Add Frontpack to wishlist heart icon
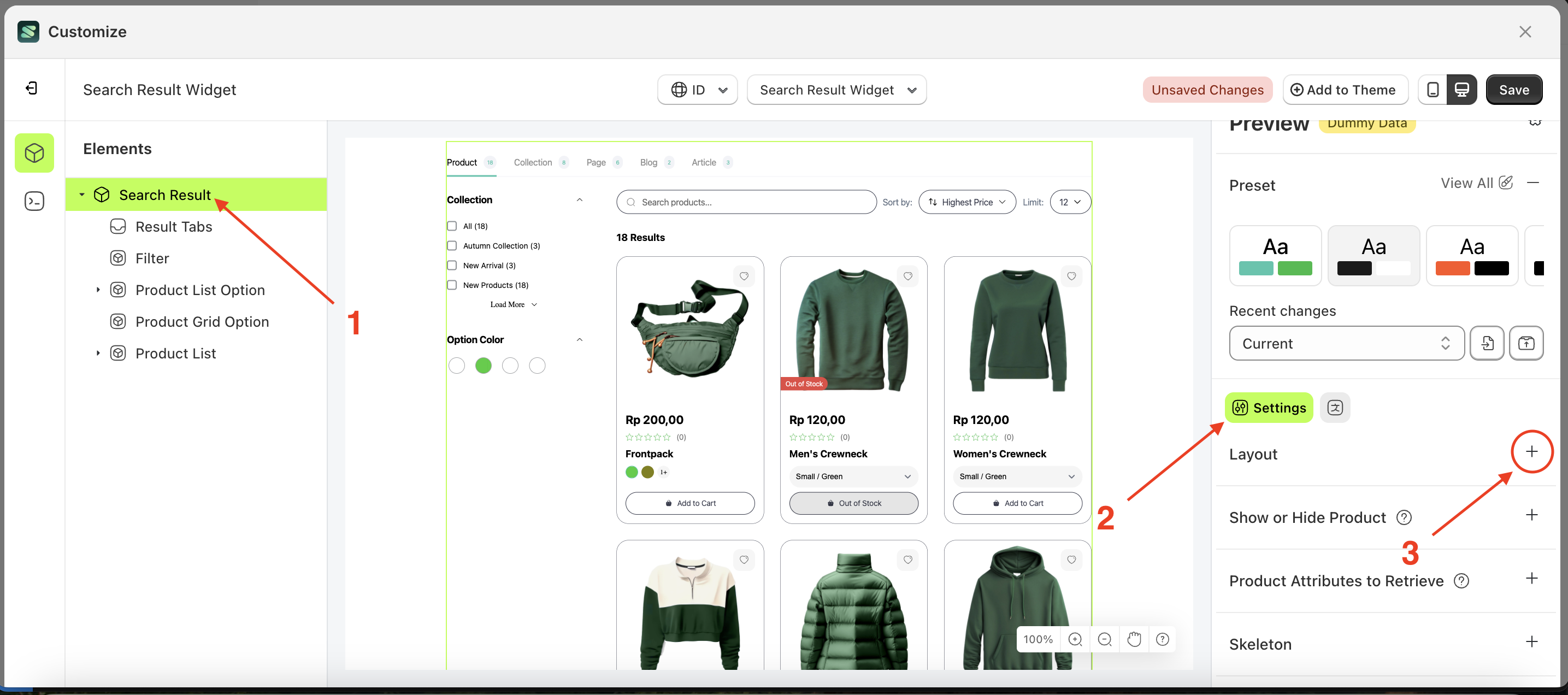This screenshot has height=695, width=1568. pyautogui.click(x=744, y=276)
